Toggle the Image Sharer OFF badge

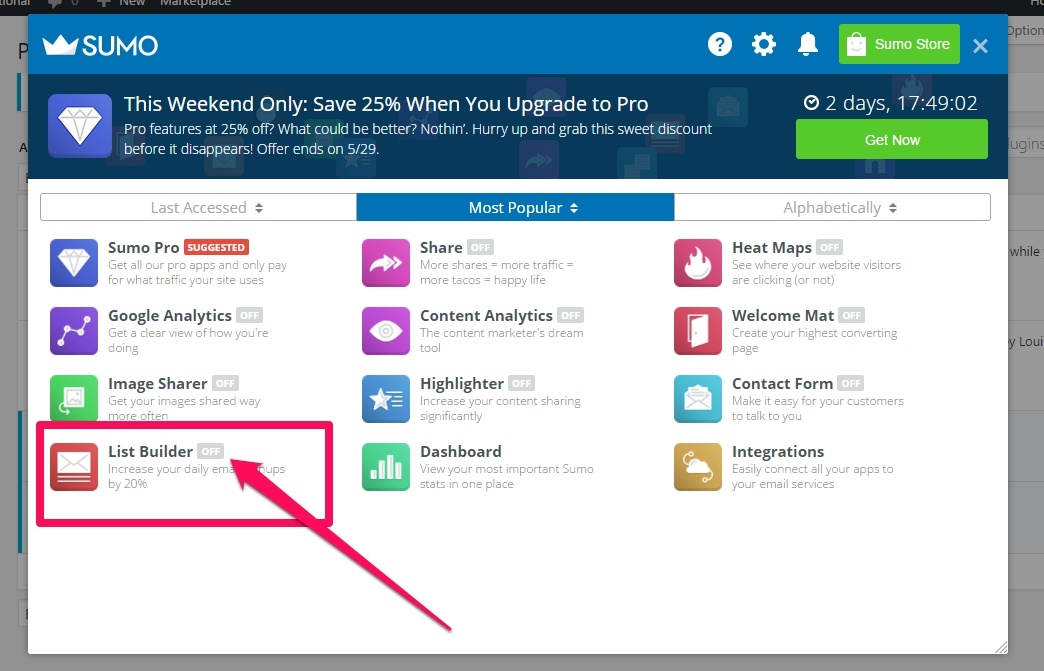[225, 383]
